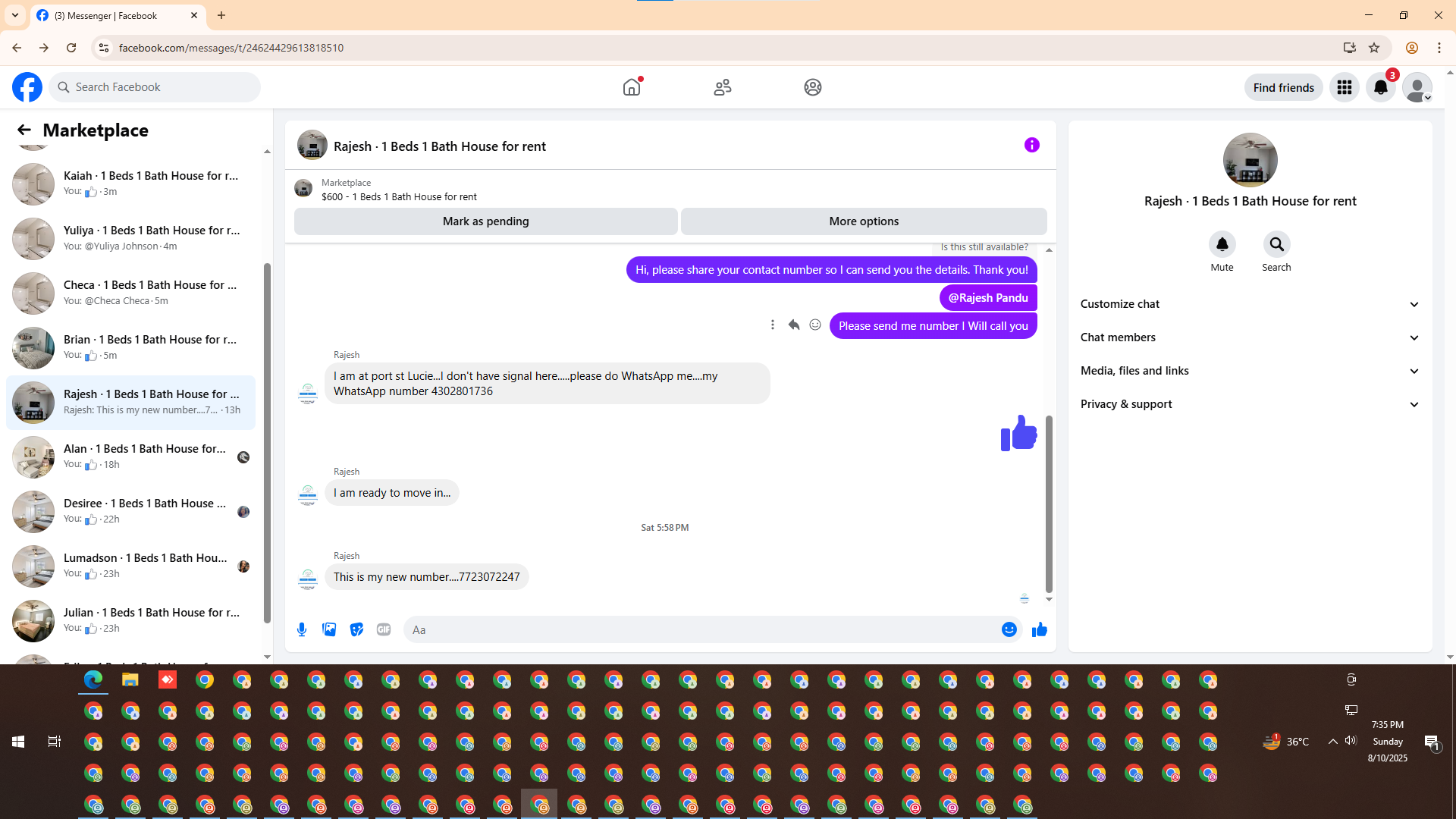Open the GIF picker icon

(384, 629)
